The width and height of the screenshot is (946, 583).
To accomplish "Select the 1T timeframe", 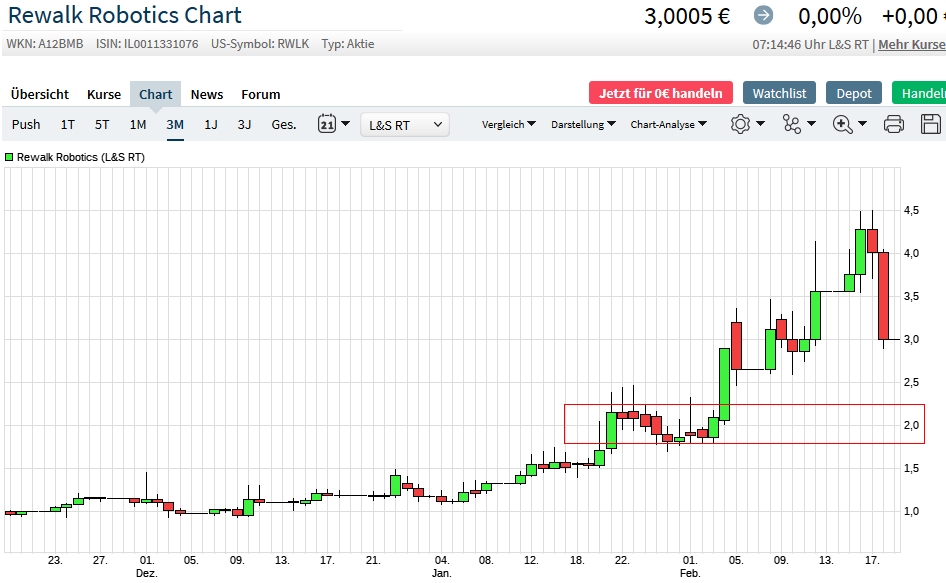I will tap(68, 124).
